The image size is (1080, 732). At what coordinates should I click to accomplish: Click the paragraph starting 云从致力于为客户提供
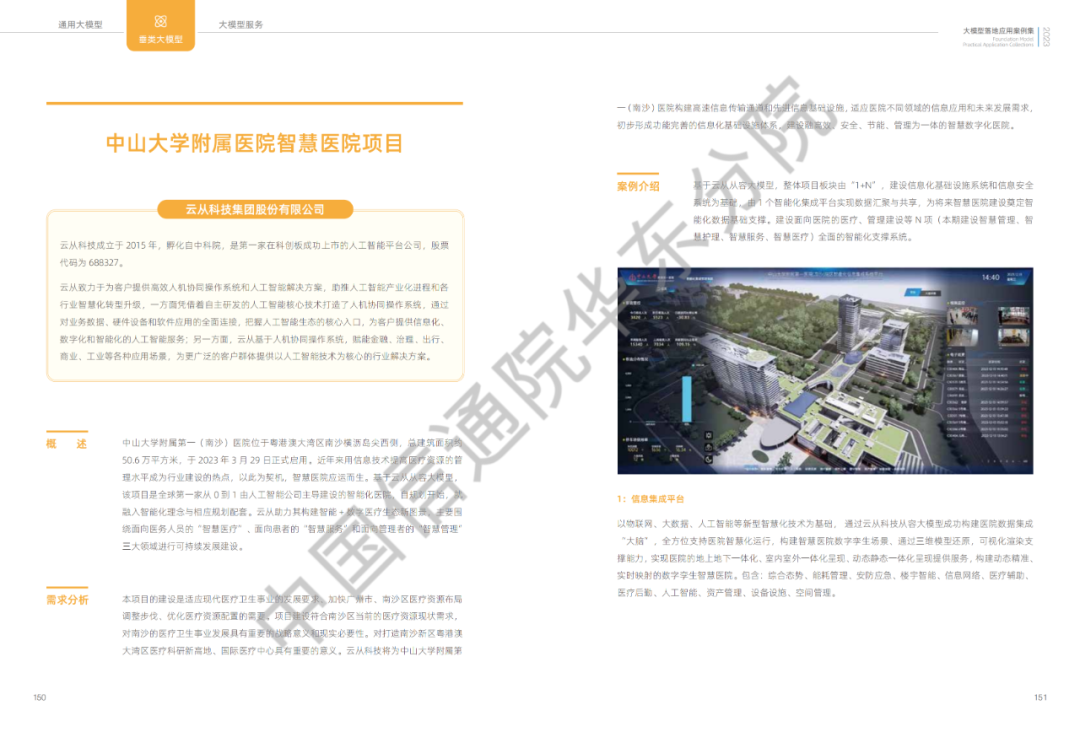pos(254,322)
